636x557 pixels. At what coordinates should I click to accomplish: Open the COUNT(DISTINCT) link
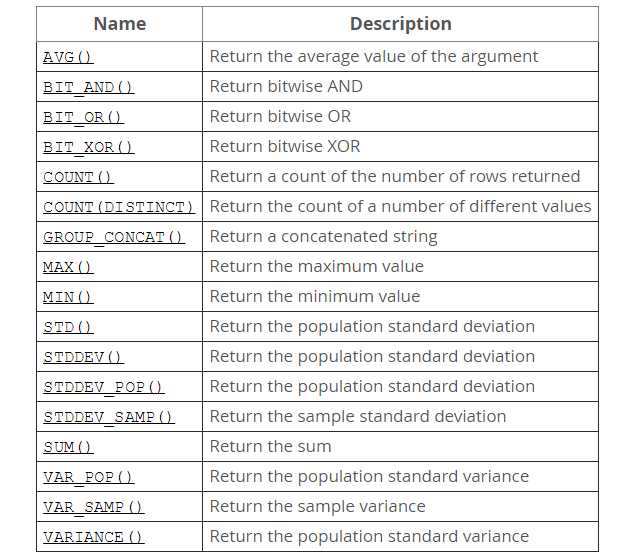(x=119, y=207)
